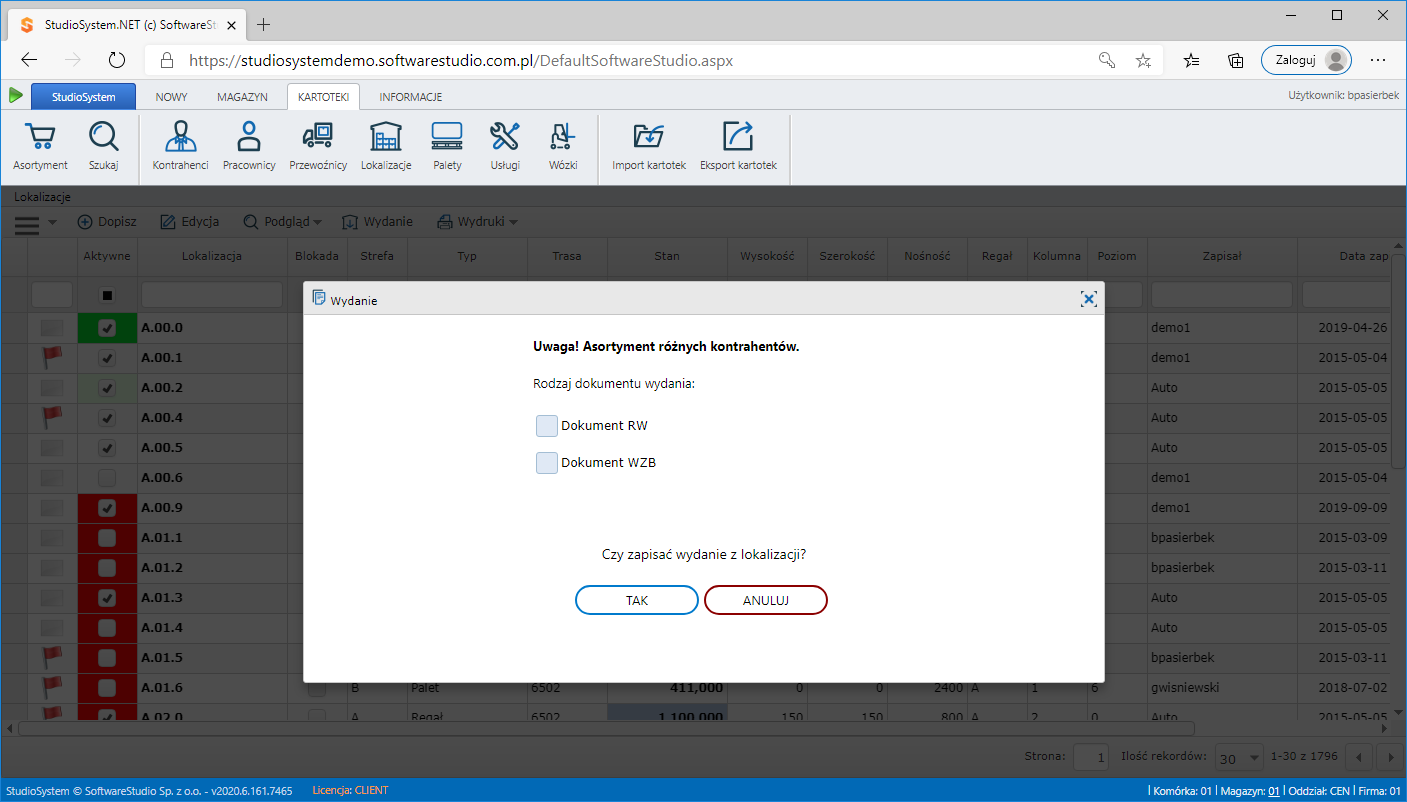The height and width of the screenshot is (802, 1407).
Task: Click the Dopisz toolbar button
Action: (107, 222)
